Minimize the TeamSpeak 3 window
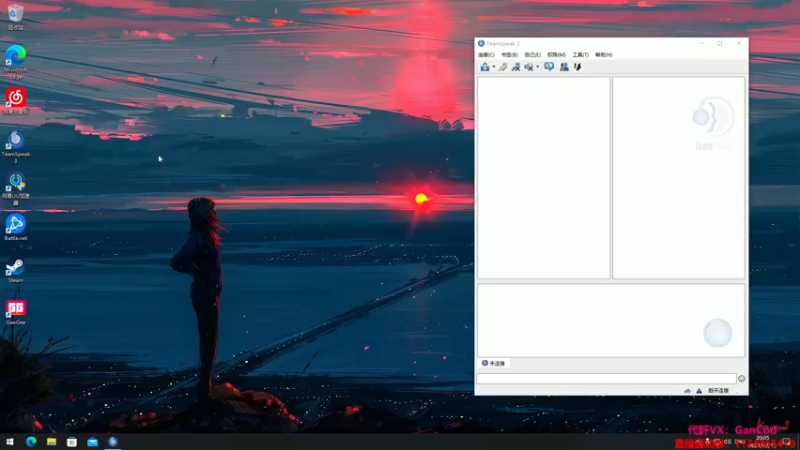The width and height of the screenshot is (800, 450). click(x=702, y=43)
